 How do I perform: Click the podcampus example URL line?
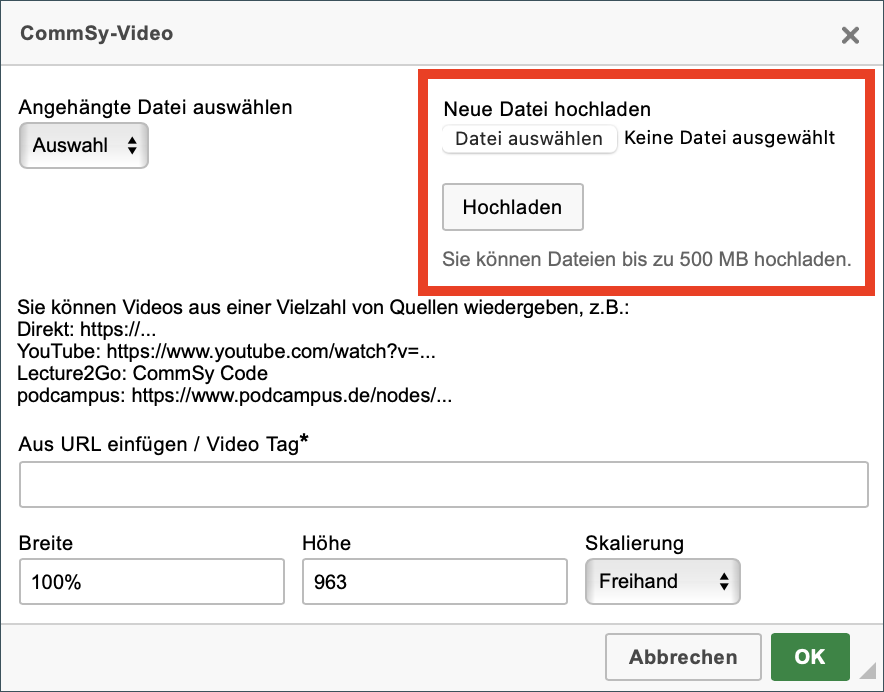235,395
